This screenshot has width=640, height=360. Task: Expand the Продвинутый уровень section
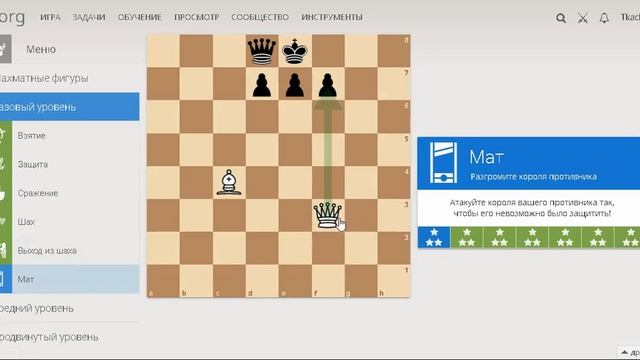69,337
